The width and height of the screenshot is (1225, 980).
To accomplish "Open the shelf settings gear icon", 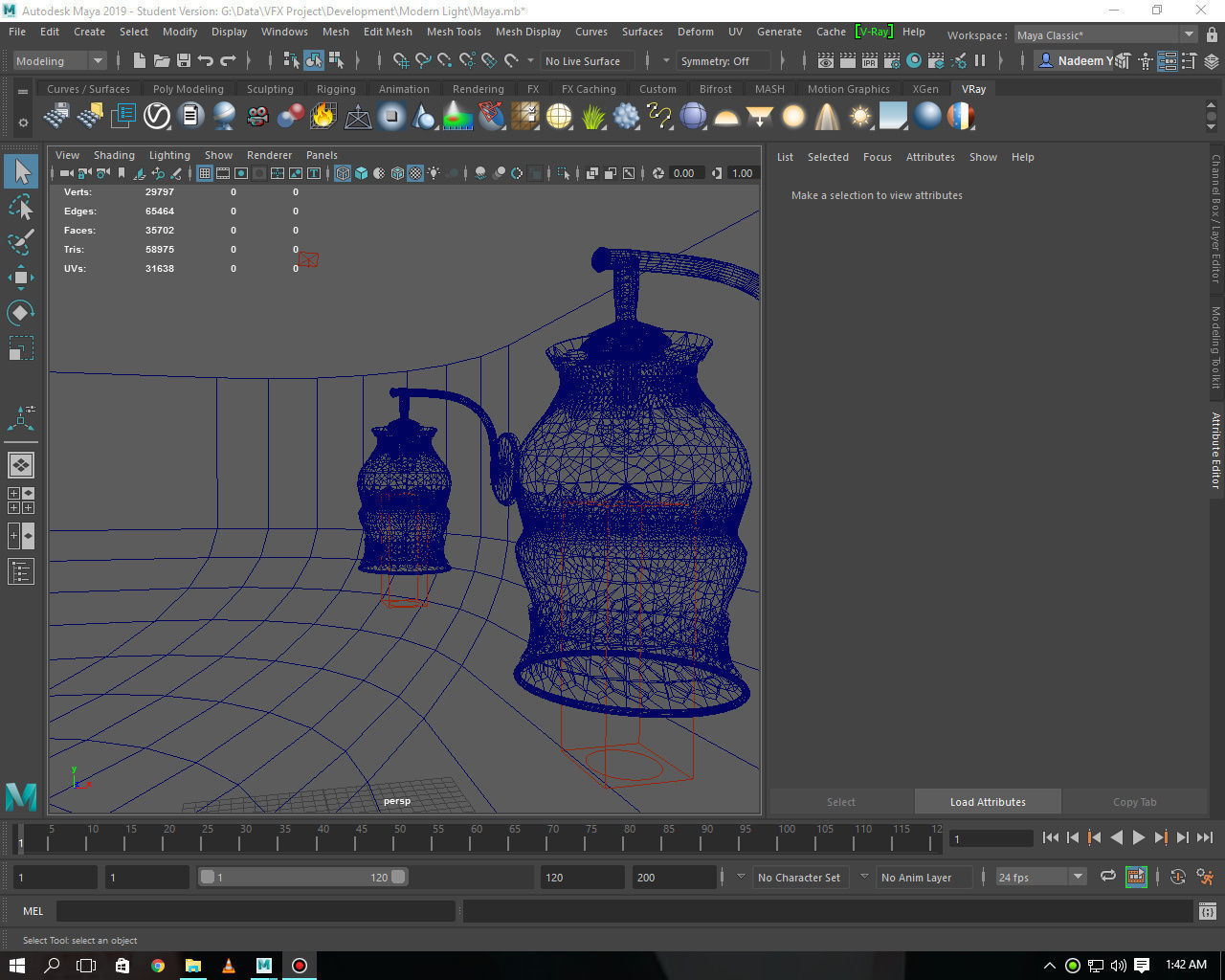I will coord(23,122).
